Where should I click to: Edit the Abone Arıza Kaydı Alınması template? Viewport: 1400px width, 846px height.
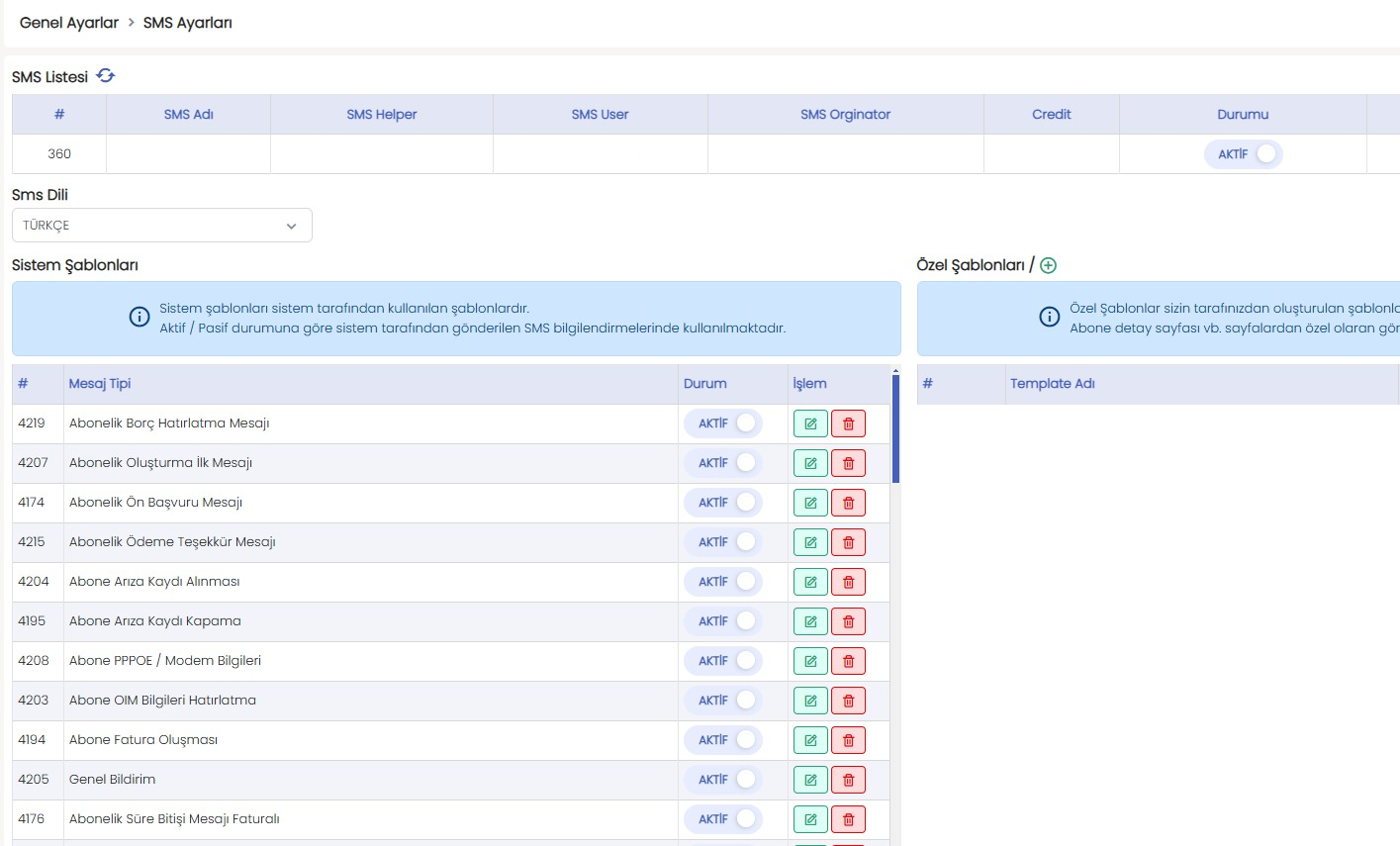[x=810, y=582]
